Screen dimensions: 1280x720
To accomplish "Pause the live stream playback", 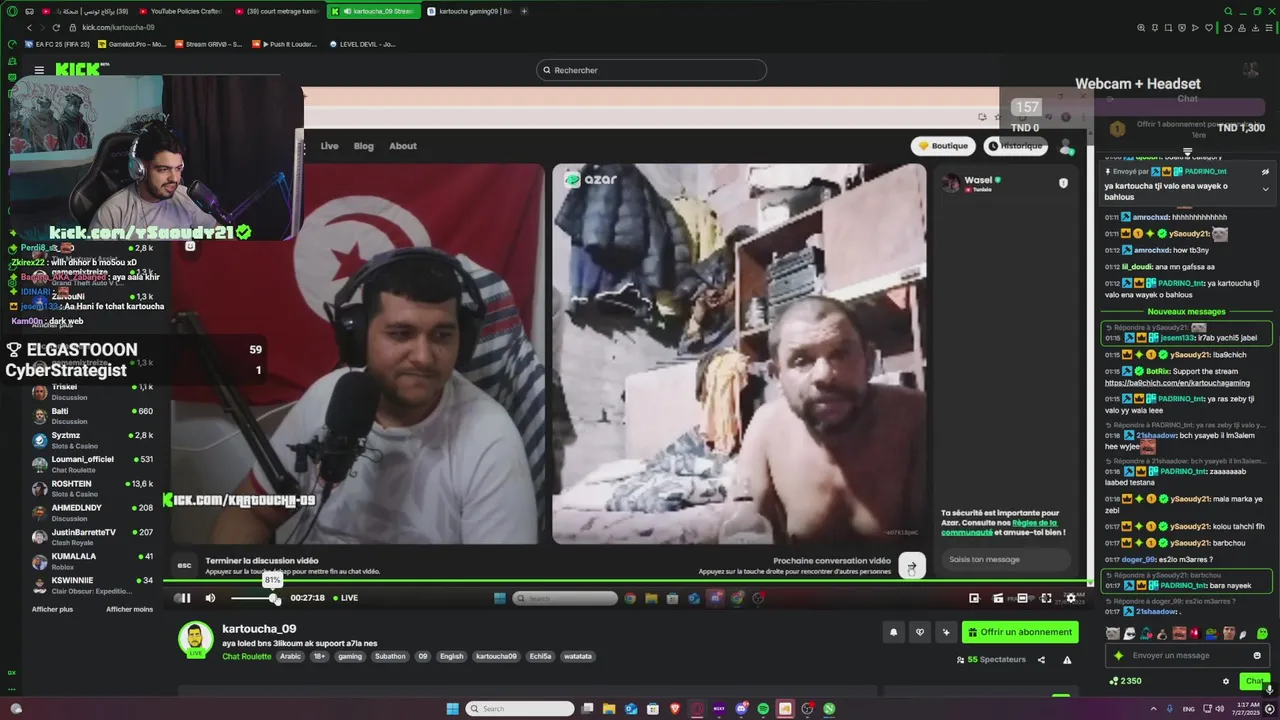I will click(184, 598).
